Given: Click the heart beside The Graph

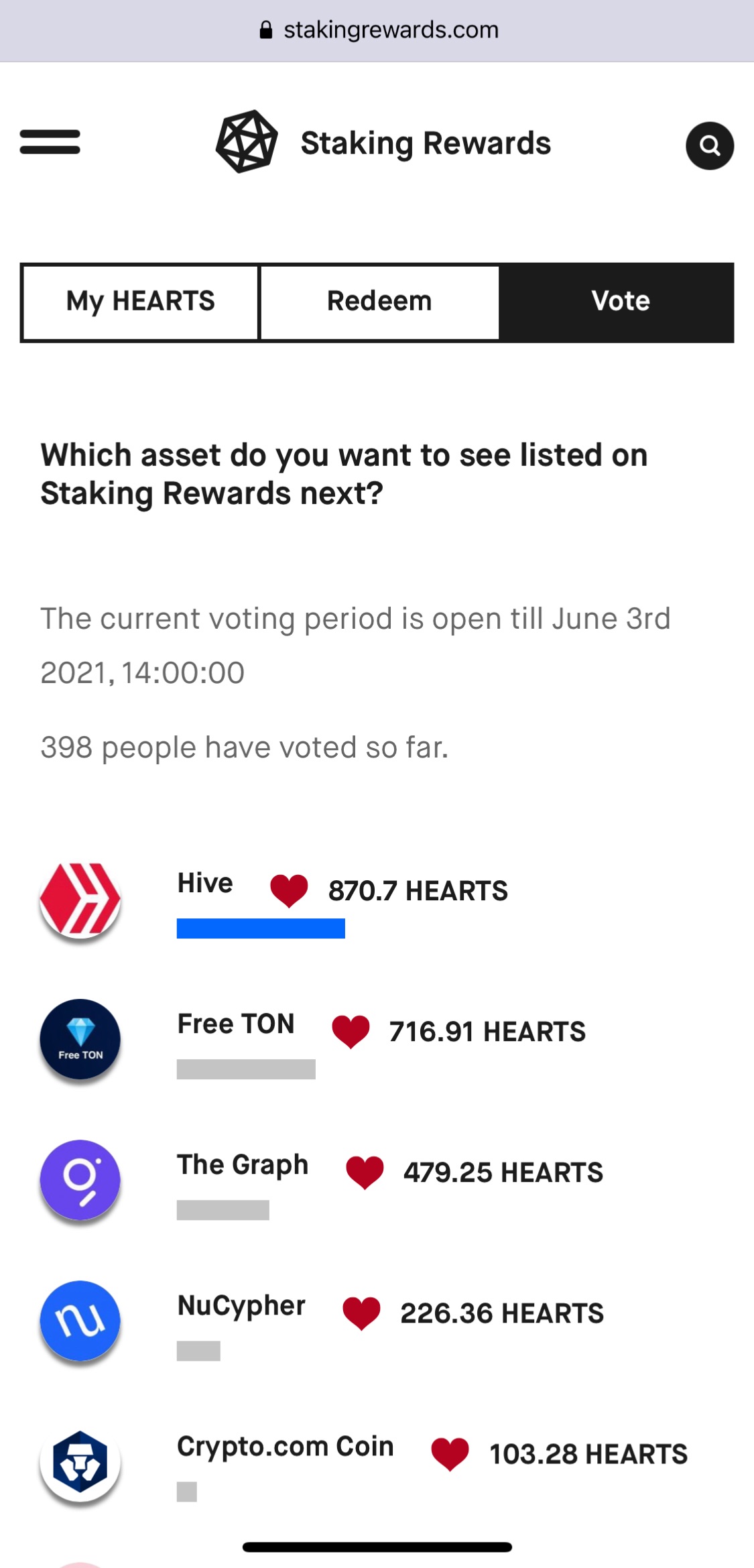Looking at the screenshot, I should tap(365, 1172).
